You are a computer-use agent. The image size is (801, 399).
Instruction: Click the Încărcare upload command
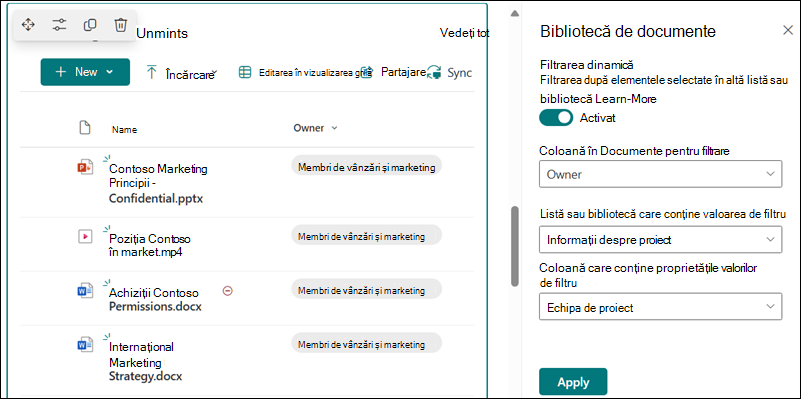point(182,73)
